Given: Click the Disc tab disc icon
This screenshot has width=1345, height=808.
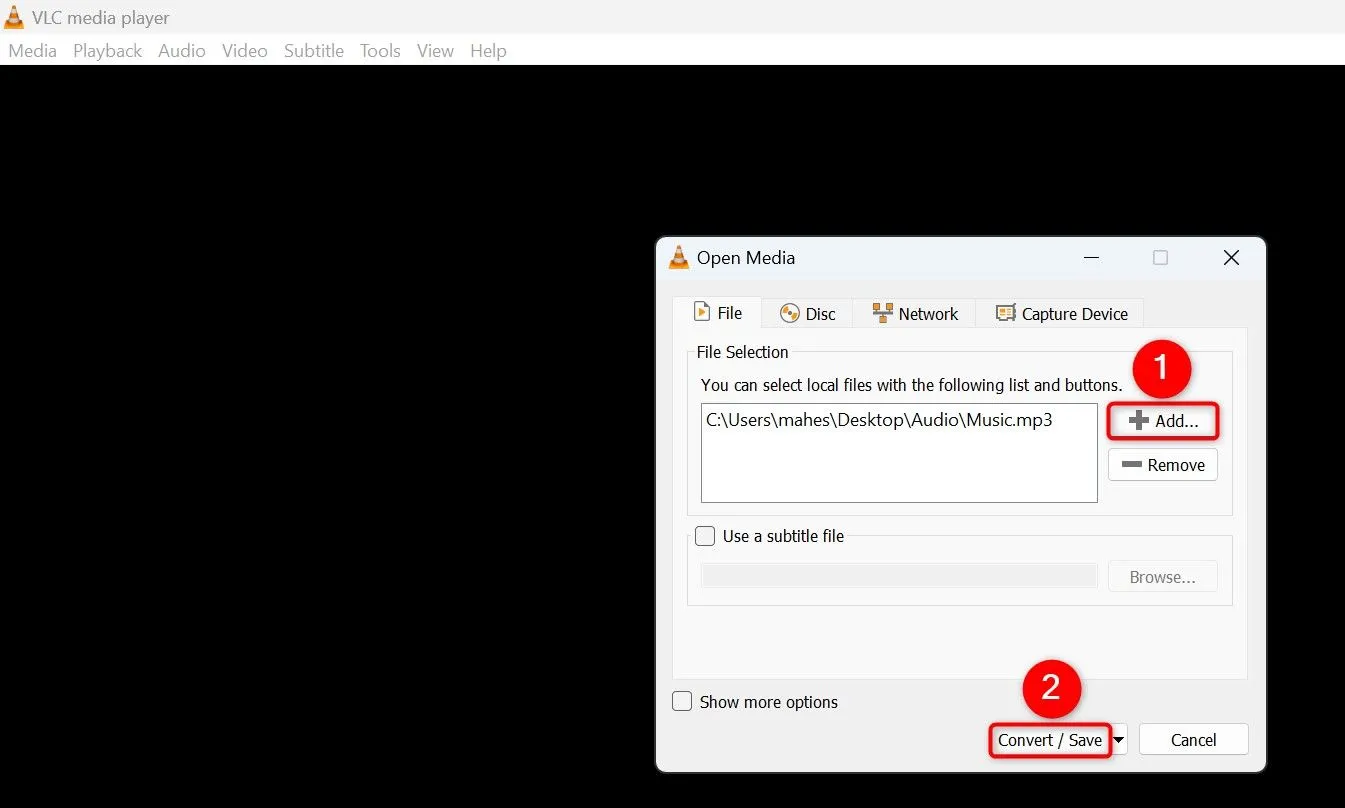Looking at the screenshot, I should click(x=790, y=314).
